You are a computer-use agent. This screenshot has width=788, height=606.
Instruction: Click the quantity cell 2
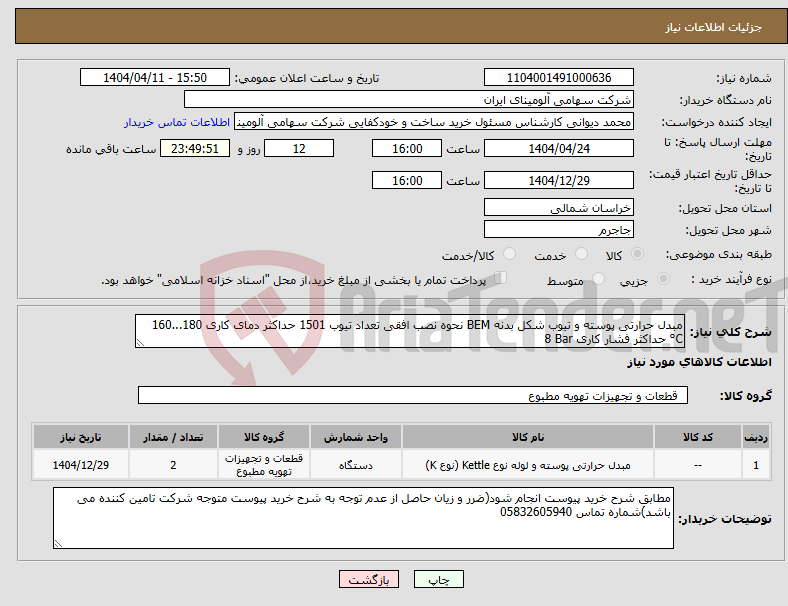pos(173,465)
